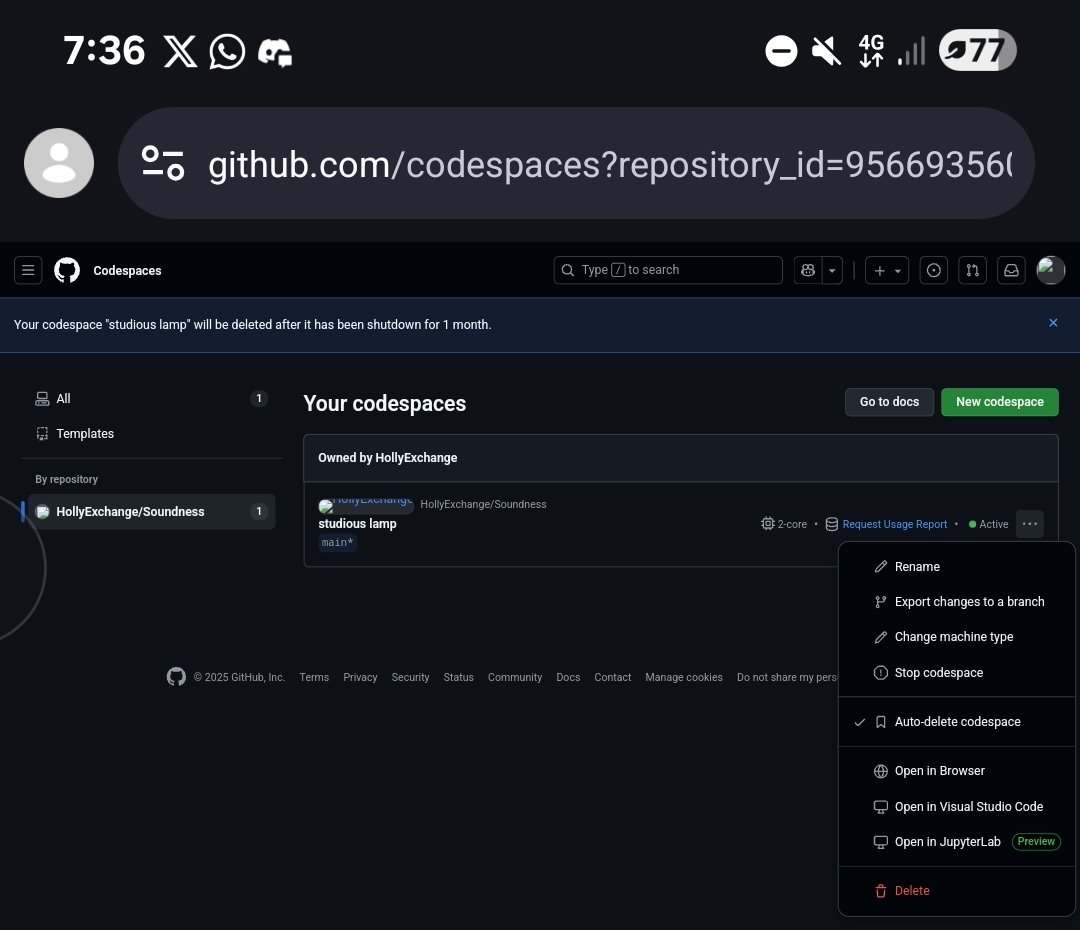Select All codespaces in sidebar
This screenshot has height=930, width=1080.
[x=150, y=398]
